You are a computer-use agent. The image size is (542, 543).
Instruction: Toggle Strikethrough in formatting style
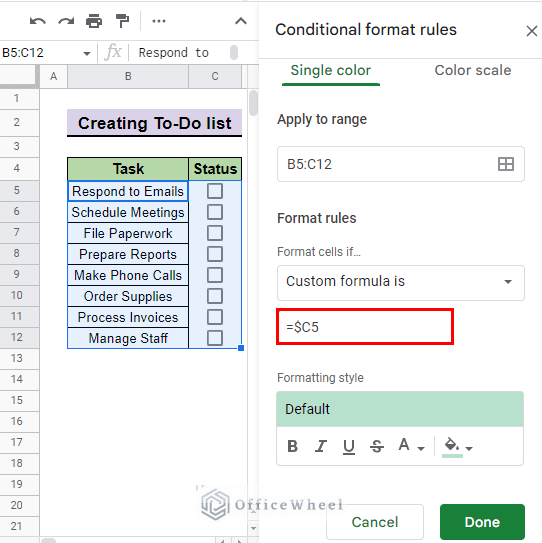pos(377,446)
